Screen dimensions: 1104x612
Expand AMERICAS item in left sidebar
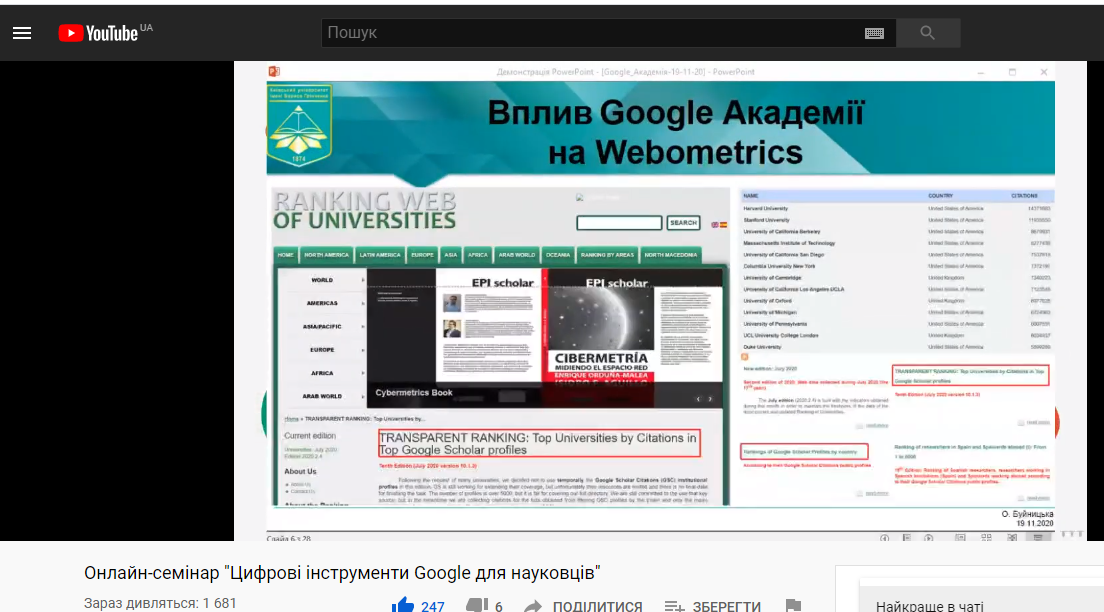point(322,304)
